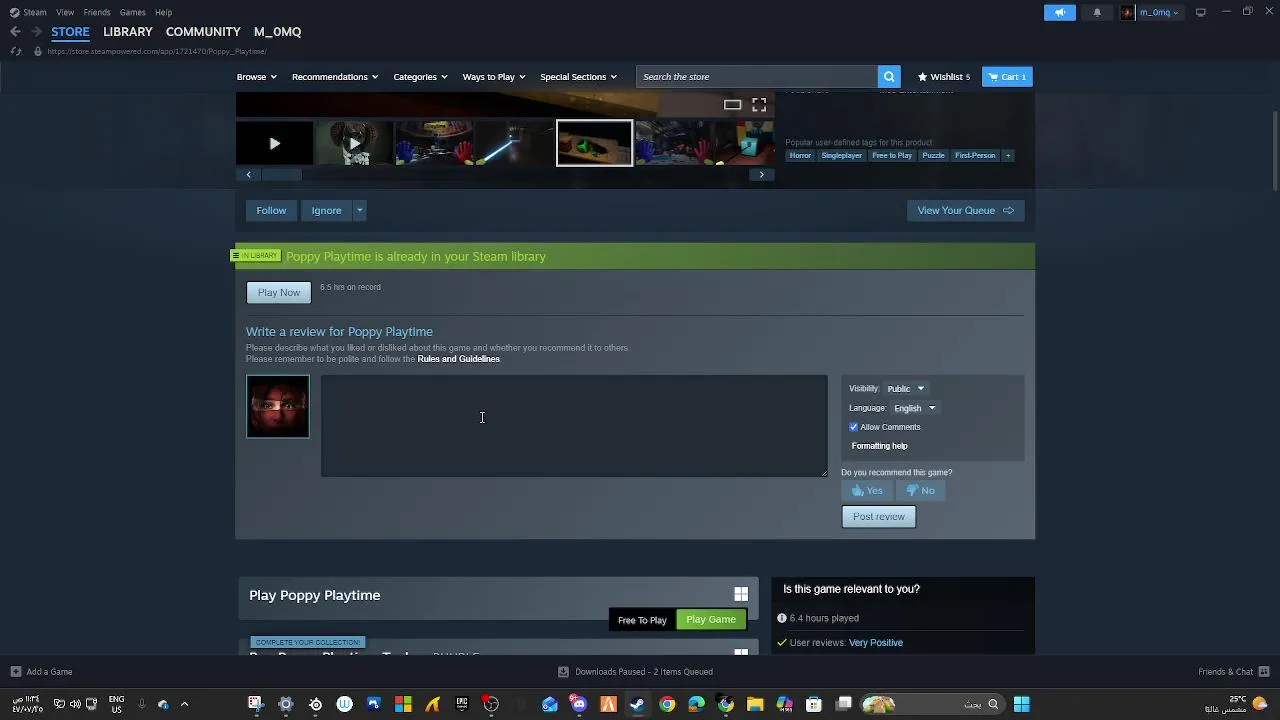Click the Follow button
1280x720 pixels.
pos(271,210)
